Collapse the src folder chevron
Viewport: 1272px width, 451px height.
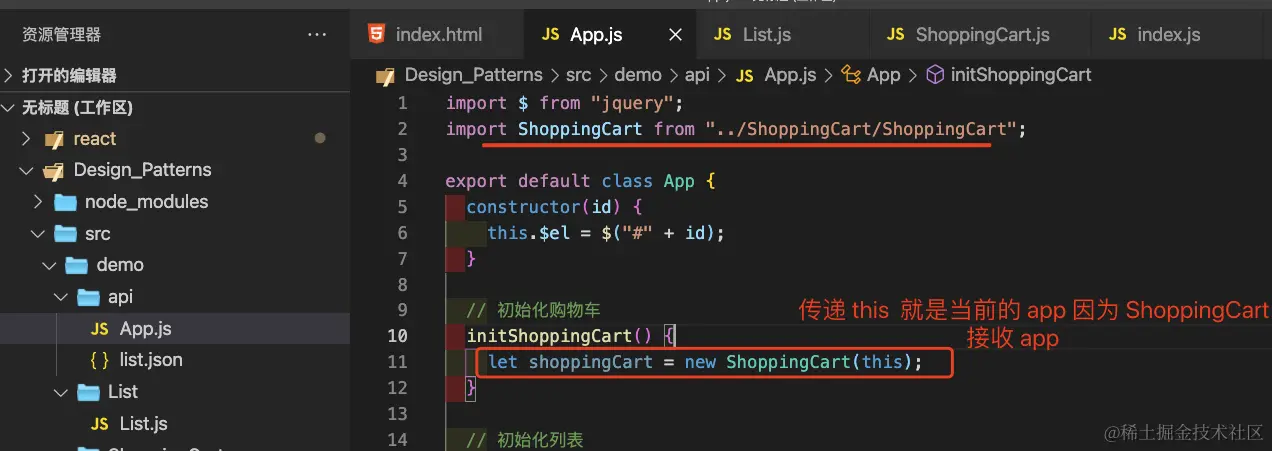click(38, 234)
